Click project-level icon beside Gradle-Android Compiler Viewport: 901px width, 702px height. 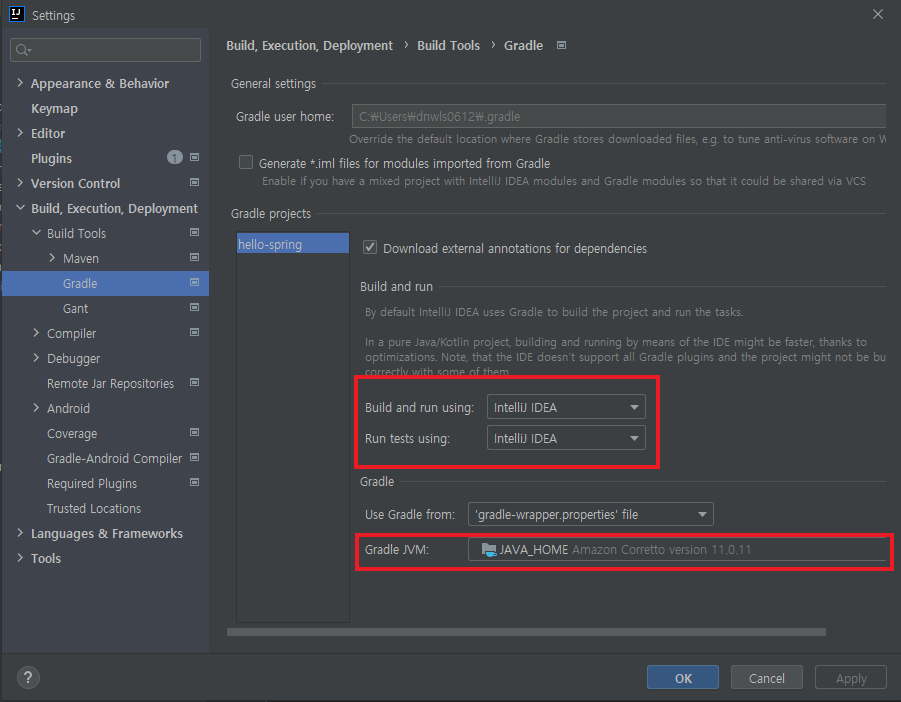pos(194,458)
